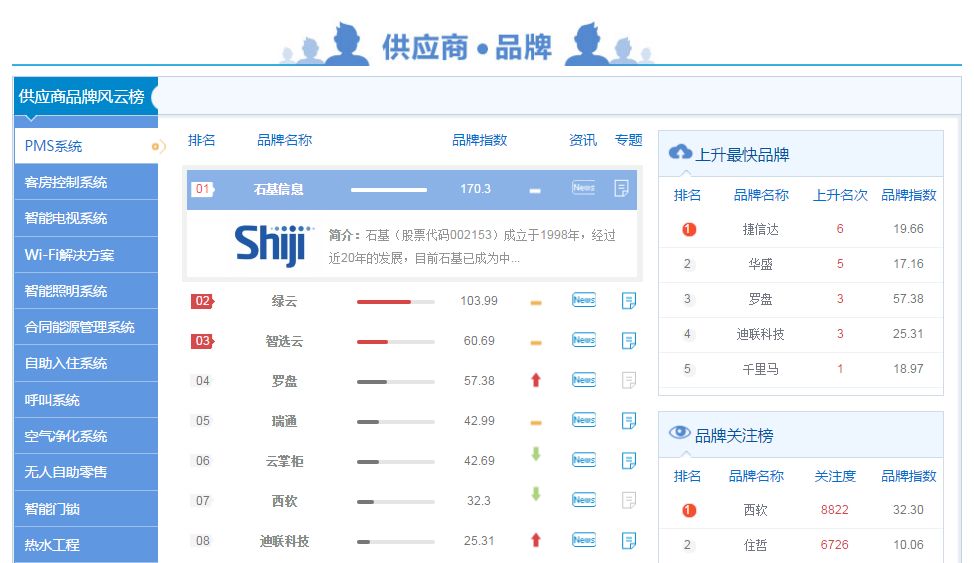Select 热水工程 category

tap(86, 545)
